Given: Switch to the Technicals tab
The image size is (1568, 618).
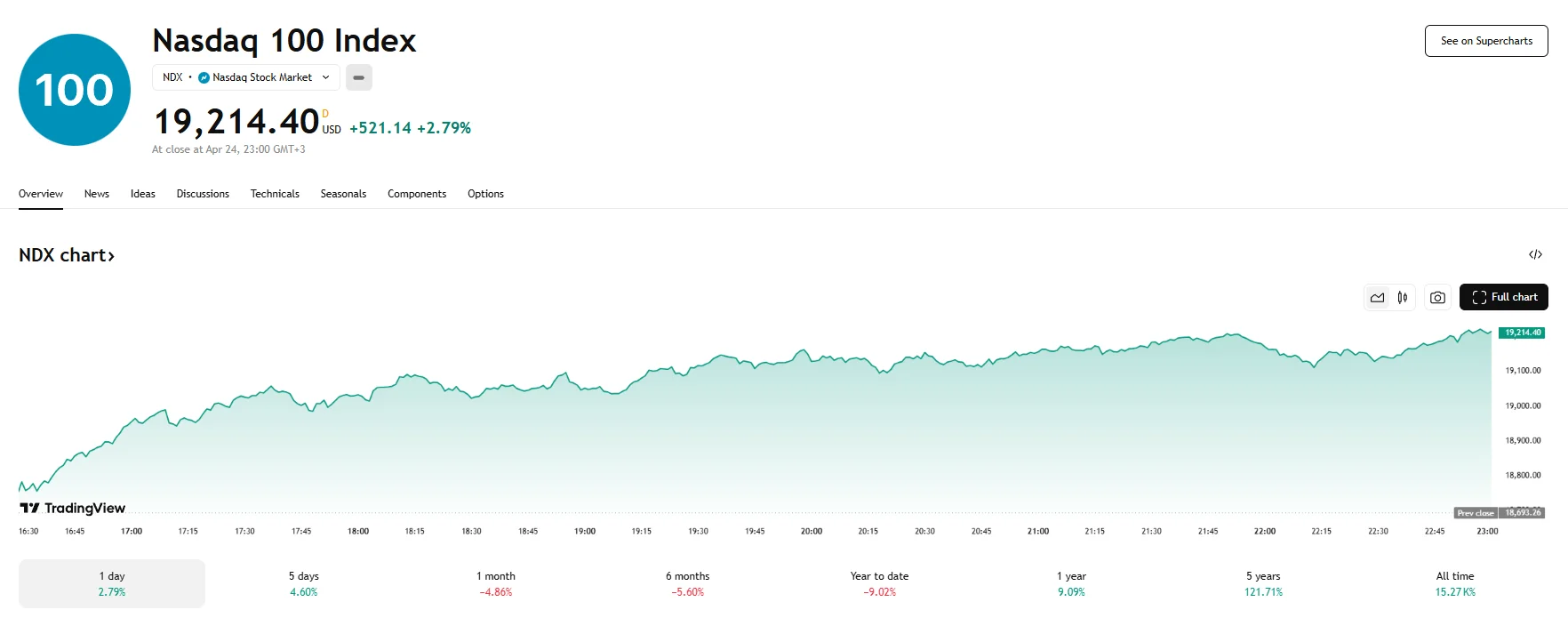Looking at the screenshot, I should click(275, 194).
